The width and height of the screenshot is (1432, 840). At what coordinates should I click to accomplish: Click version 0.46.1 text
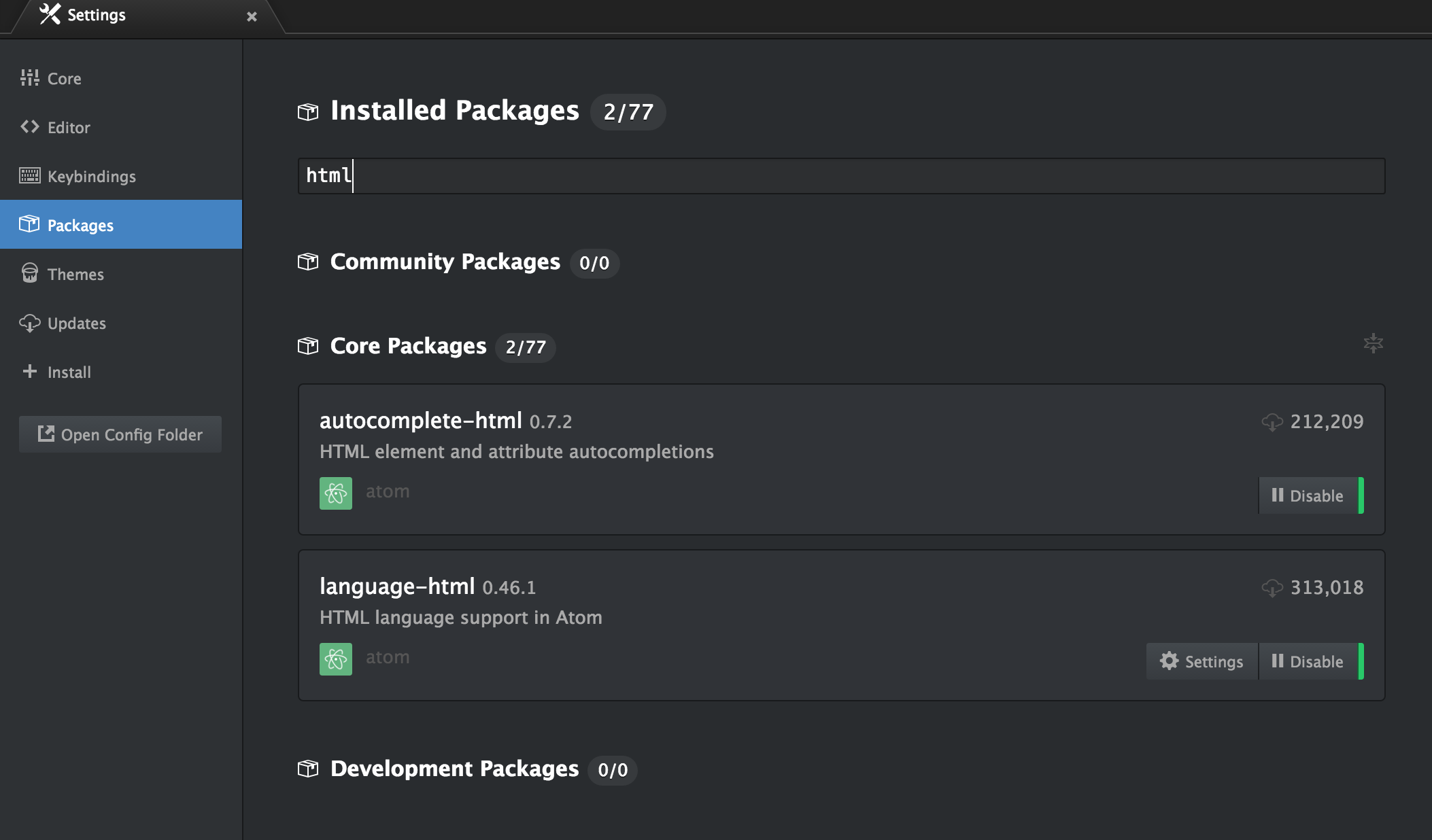point(509,588)
